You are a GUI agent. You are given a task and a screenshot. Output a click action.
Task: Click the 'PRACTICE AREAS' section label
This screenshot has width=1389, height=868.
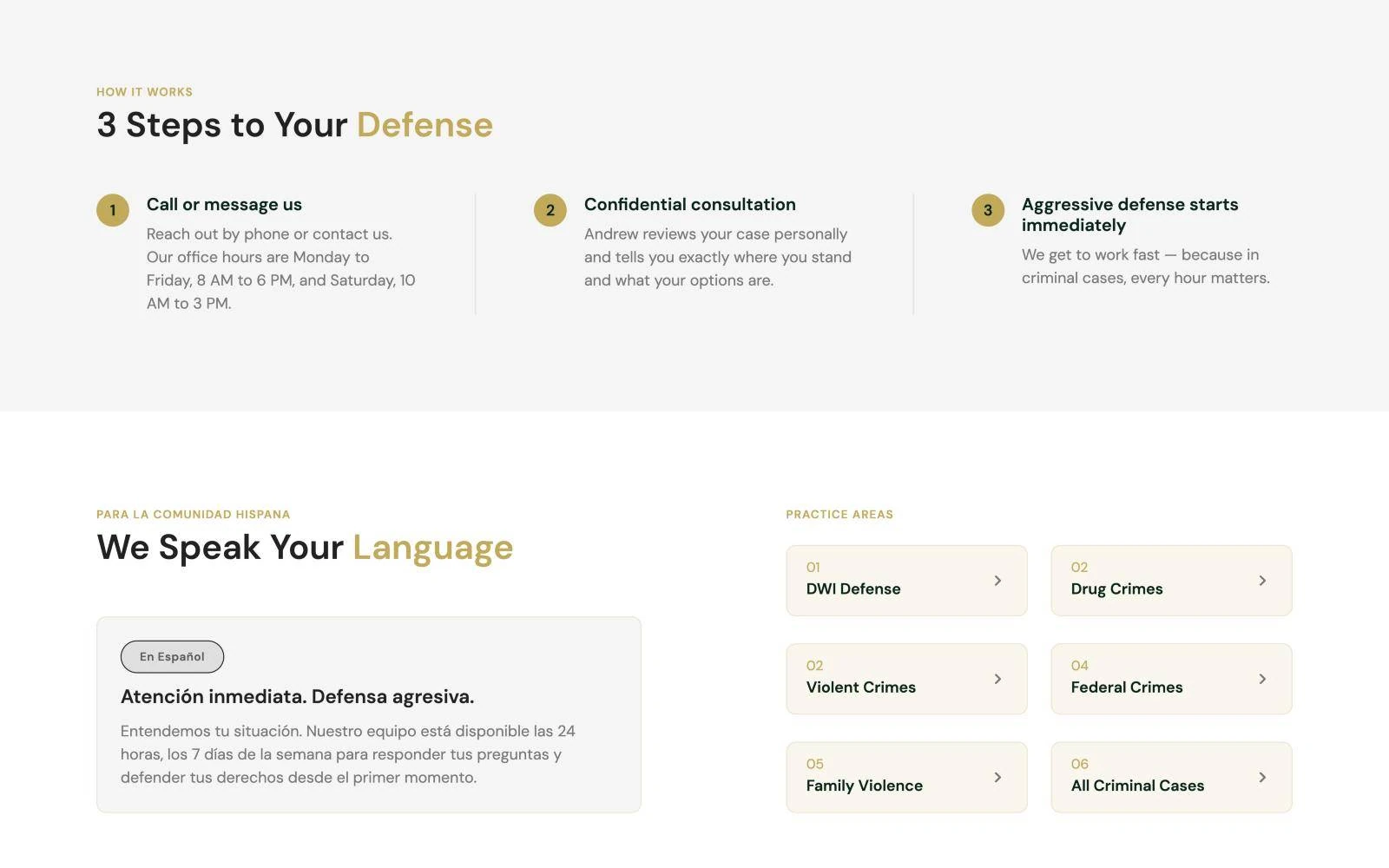point(839,515)
